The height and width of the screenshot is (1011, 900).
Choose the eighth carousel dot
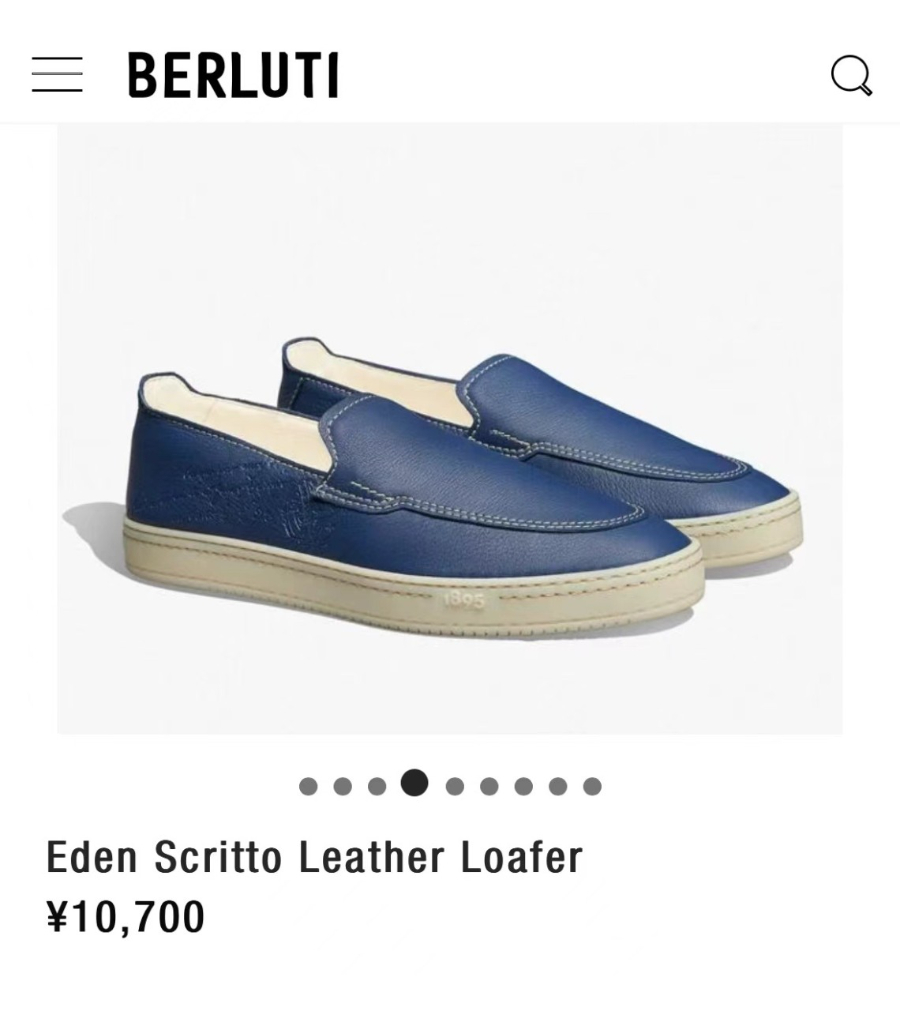click(558, 786)
